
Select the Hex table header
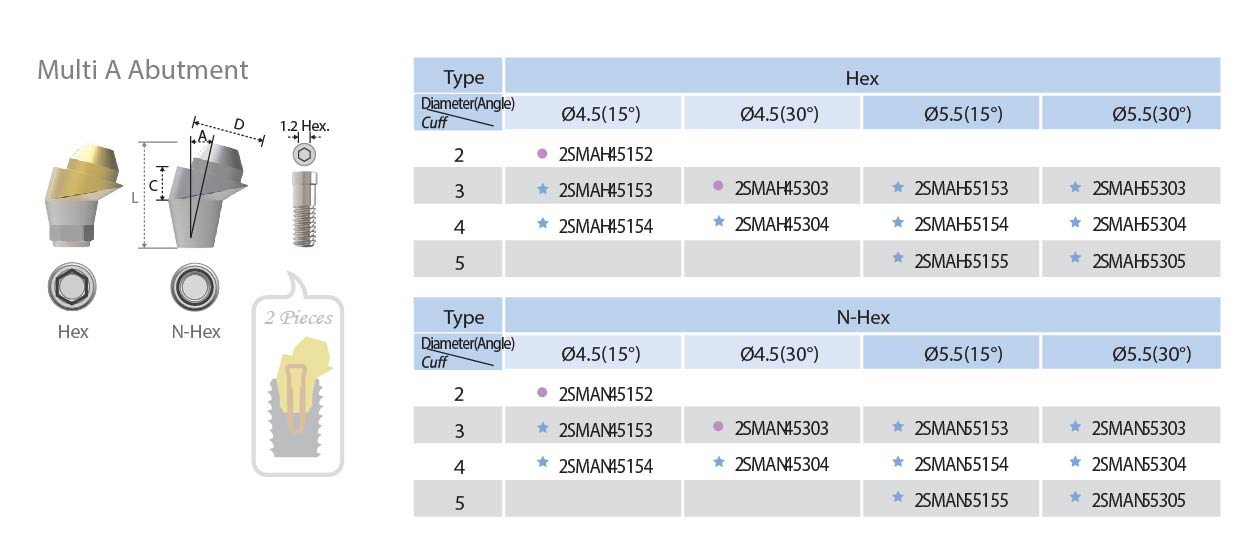click(862, 77)
